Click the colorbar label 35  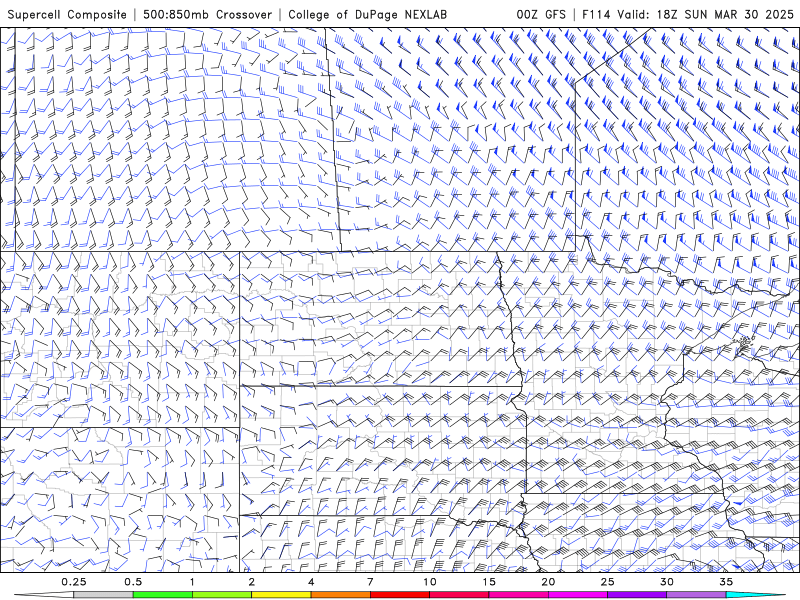point(726,582)
